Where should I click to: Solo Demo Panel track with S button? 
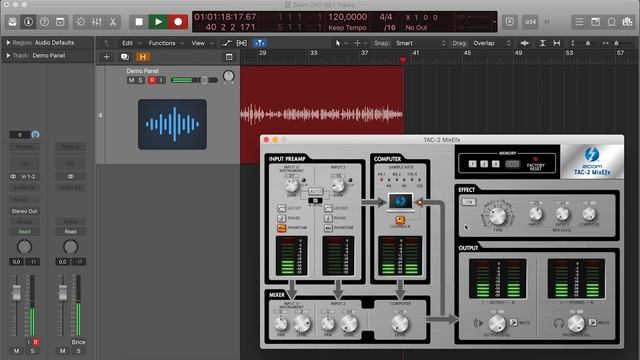click(140, 80)
